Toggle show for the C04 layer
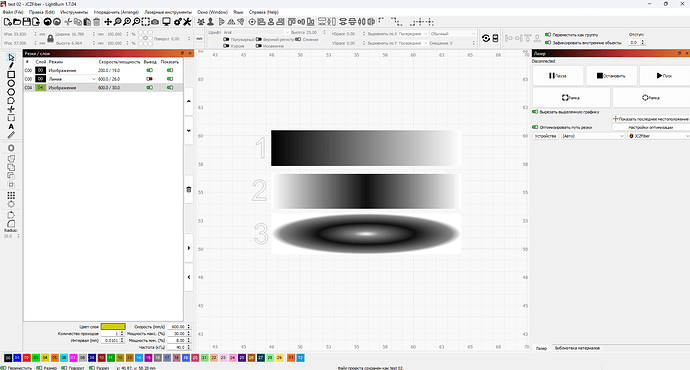The image size is (690, 370). tap(170, 88)
